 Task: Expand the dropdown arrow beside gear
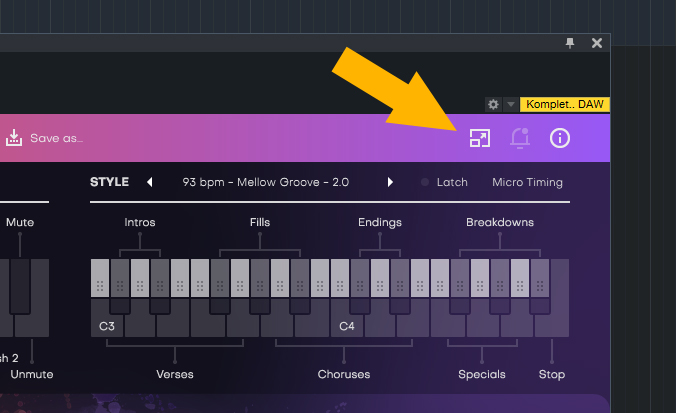[510, 104]
